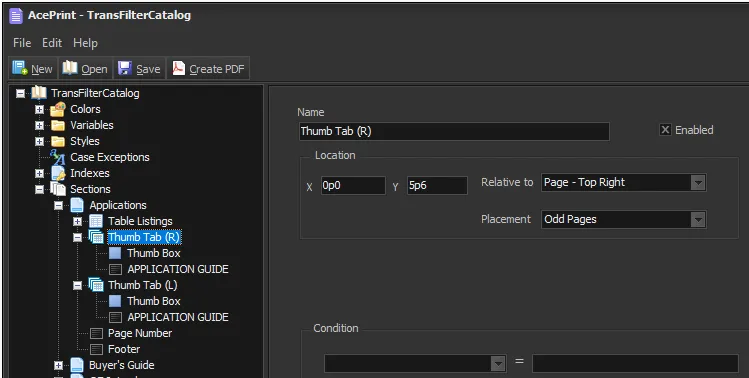The image size is (749, 378).
Task: Collapse the Sections tree node
Action: point(39,189)
